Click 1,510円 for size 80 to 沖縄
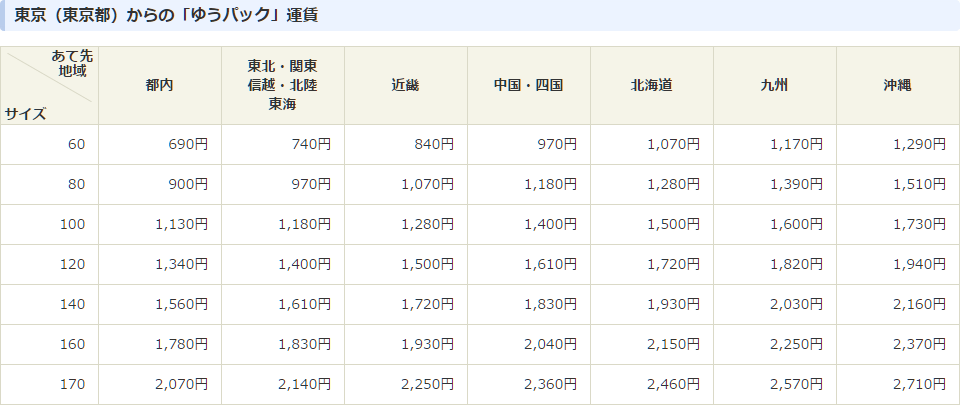This screenshot has width=960, height=405. (x=920, y=184)
